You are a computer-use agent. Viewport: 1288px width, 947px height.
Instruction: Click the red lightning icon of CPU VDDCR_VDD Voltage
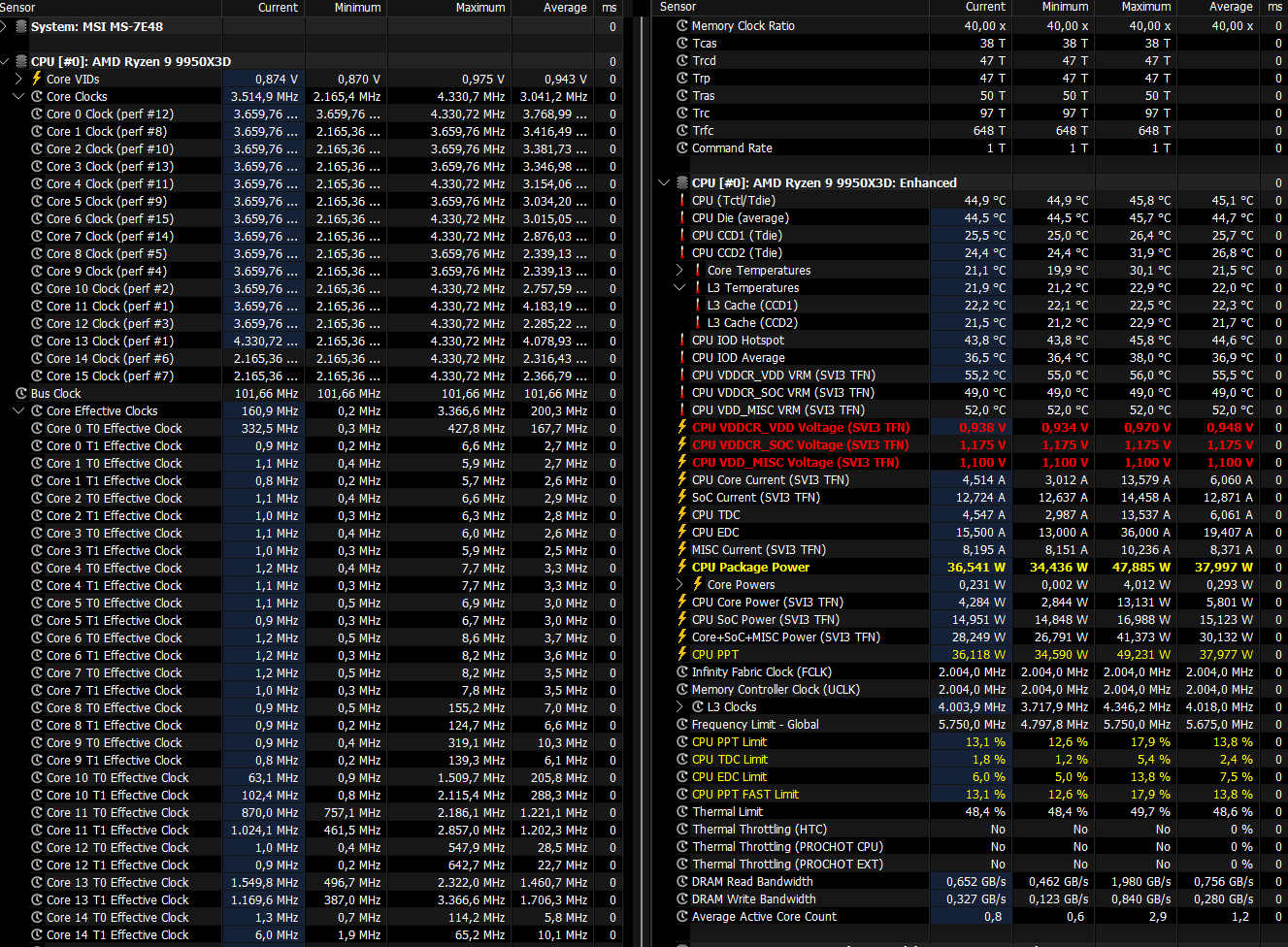point(682,427)
